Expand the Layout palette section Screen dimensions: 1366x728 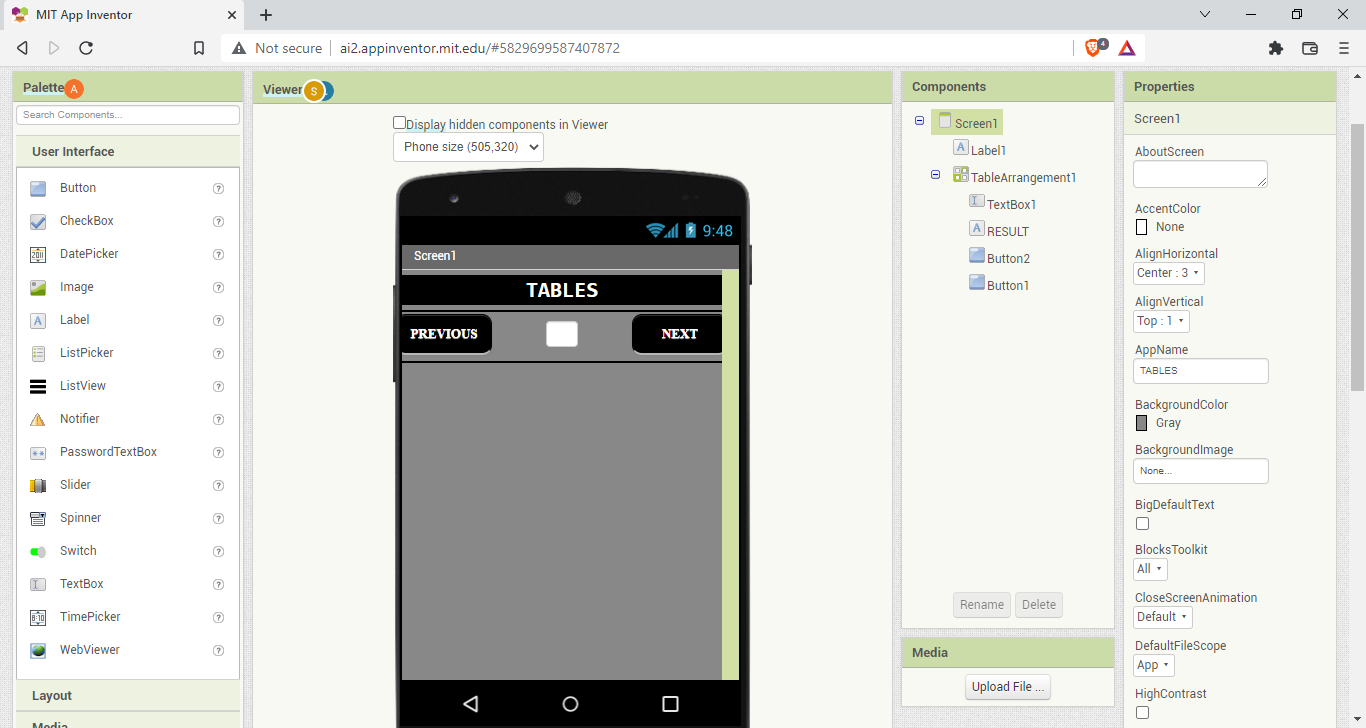tap(52, 695)
